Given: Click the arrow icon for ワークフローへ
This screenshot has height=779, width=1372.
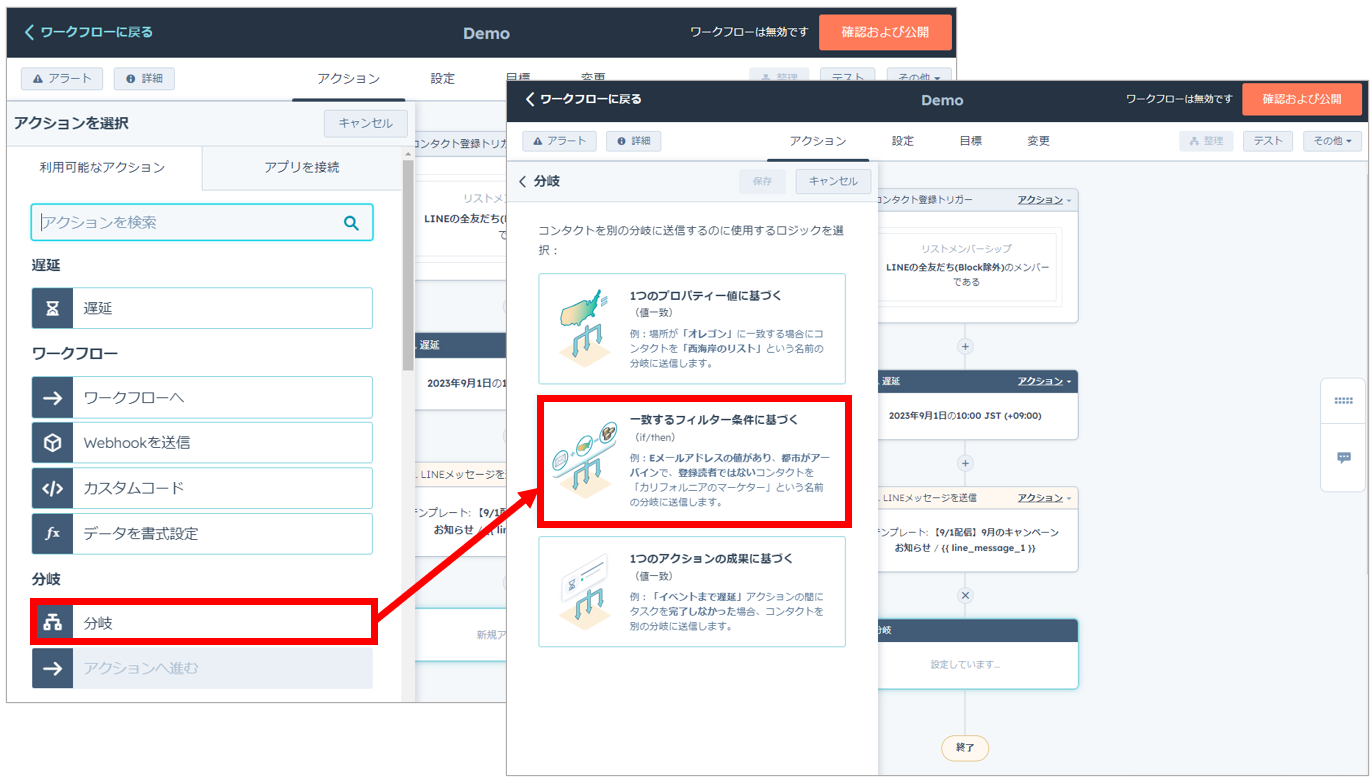Looking at the screenshot, I should pyautogui.click(x=52, y=398).
